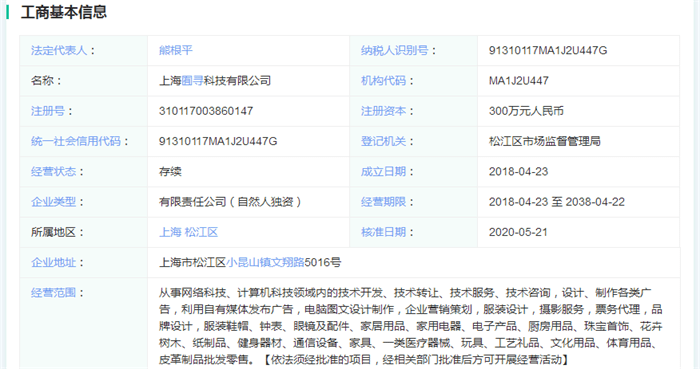Click the 注册号 label link
Viewport: 700px width, 369px height.
coord(48,111)
